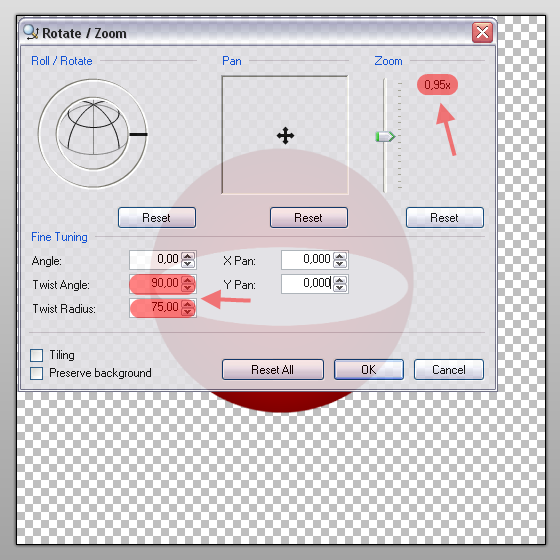Viewport: 560px width, 560px height.
Task: Increase Y Pan with its up arrow
Action: (340, 280)
